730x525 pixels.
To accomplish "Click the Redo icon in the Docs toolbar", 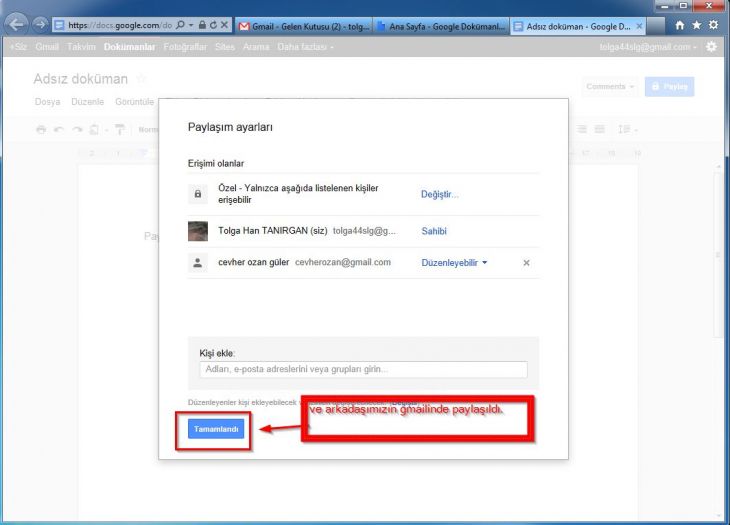I will pyautogui.click(x=77, y=129).
